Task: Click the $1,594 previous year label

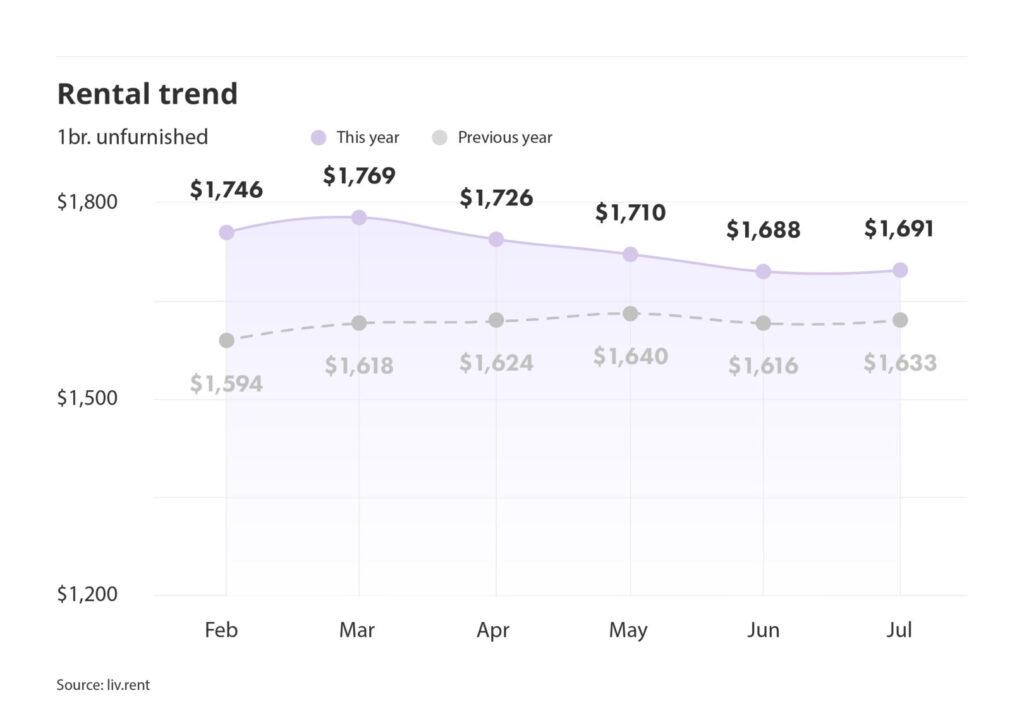Action: point(226,383)
